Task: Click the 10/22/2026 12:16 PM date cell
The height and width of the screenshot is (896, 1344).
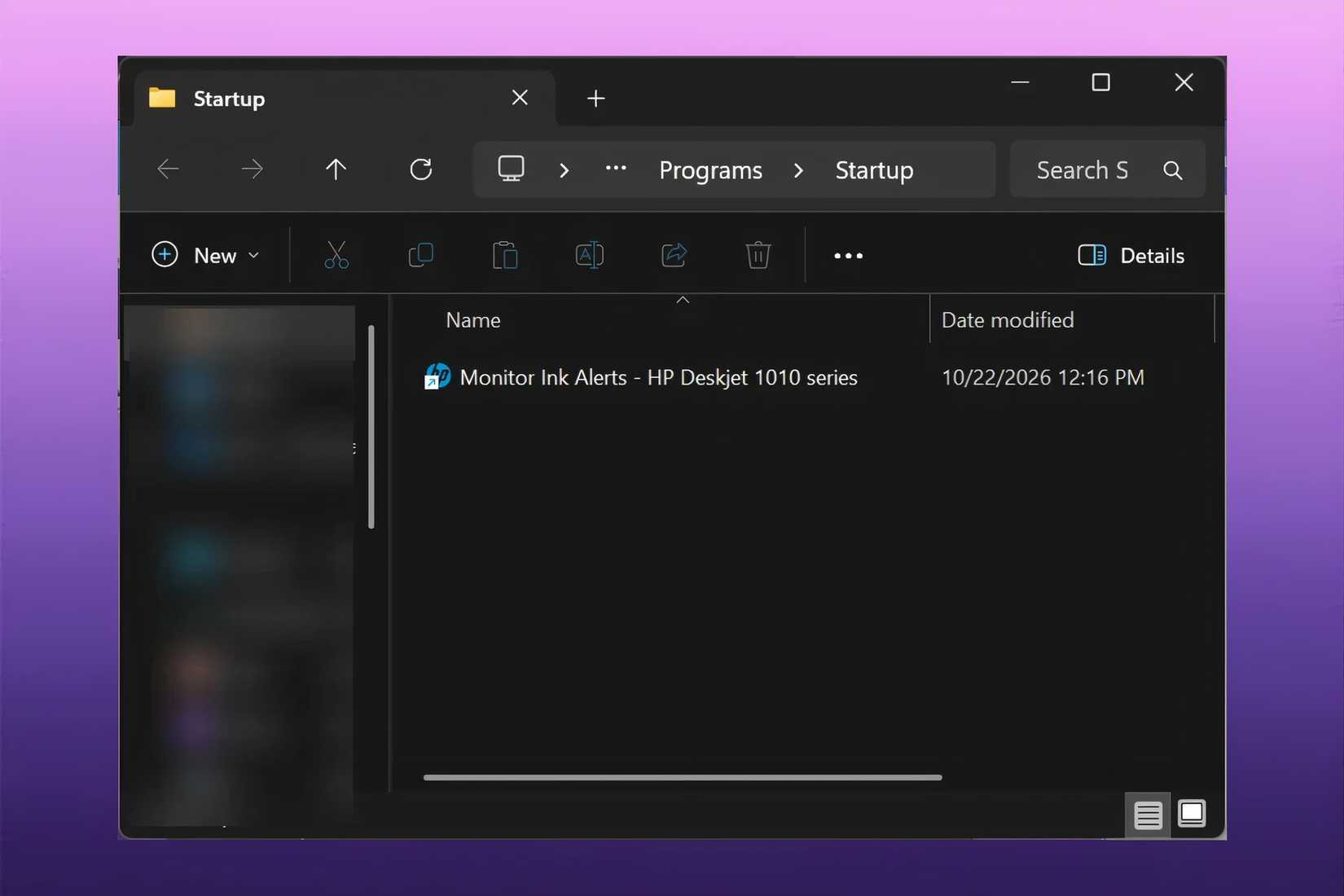Action: [1043, 378]
